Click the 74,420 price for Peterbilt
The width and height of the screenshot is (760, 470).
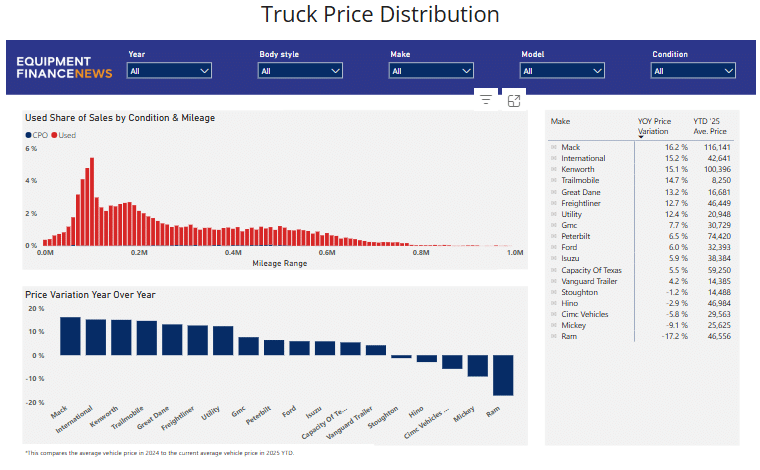(719, 236)
